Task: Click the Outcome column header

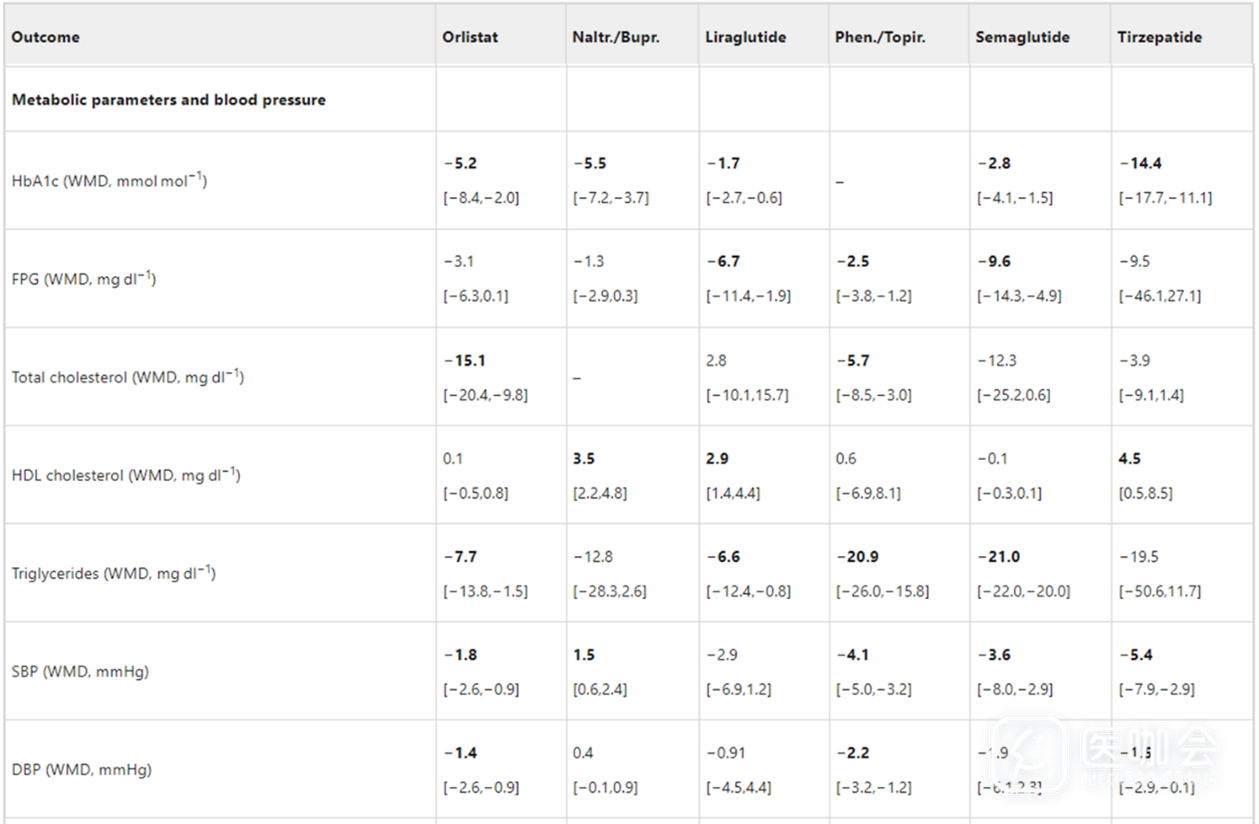Action: [46, 37]
